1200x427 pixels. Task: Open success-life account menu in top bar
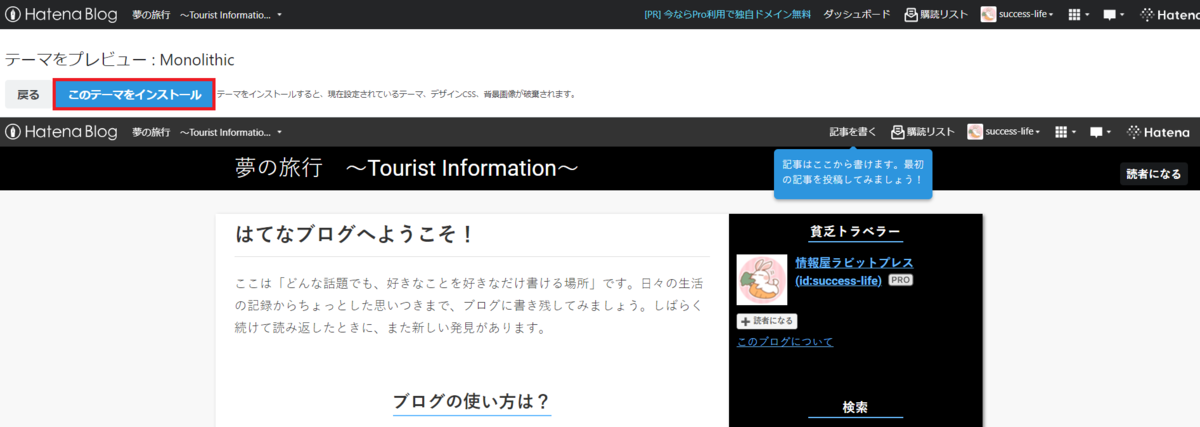[x=1017, y=15]
